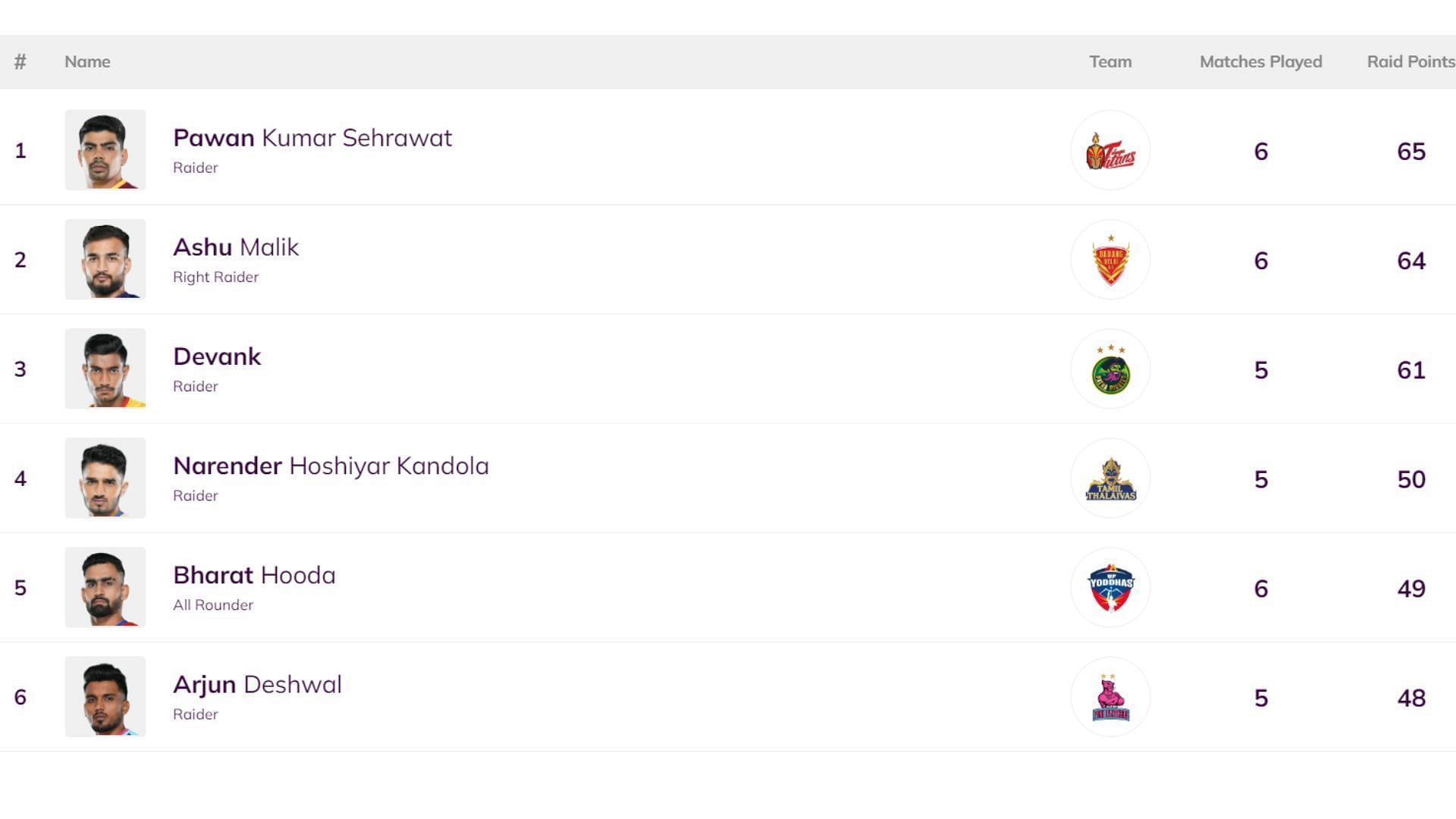Click the Team column header
Viewport: 1456px width, 819px height.
pos(1110,61)
